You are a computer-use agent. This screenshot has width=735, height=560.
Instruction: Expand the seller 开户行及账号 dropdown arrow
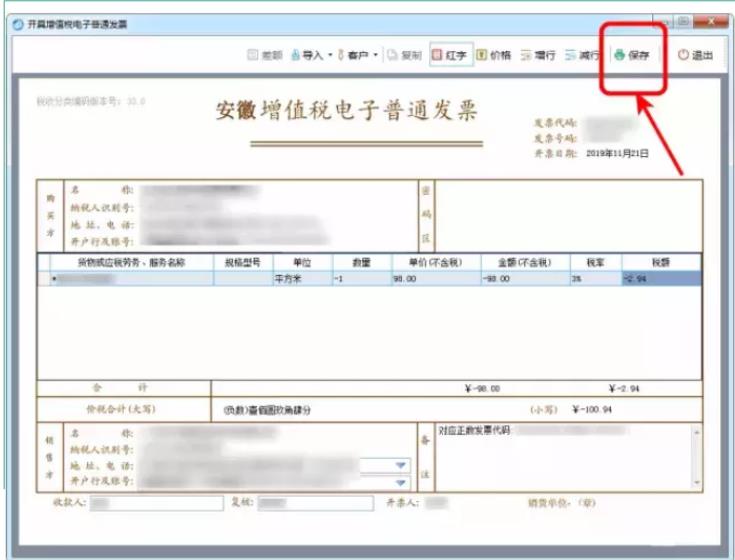click(401, 480)
